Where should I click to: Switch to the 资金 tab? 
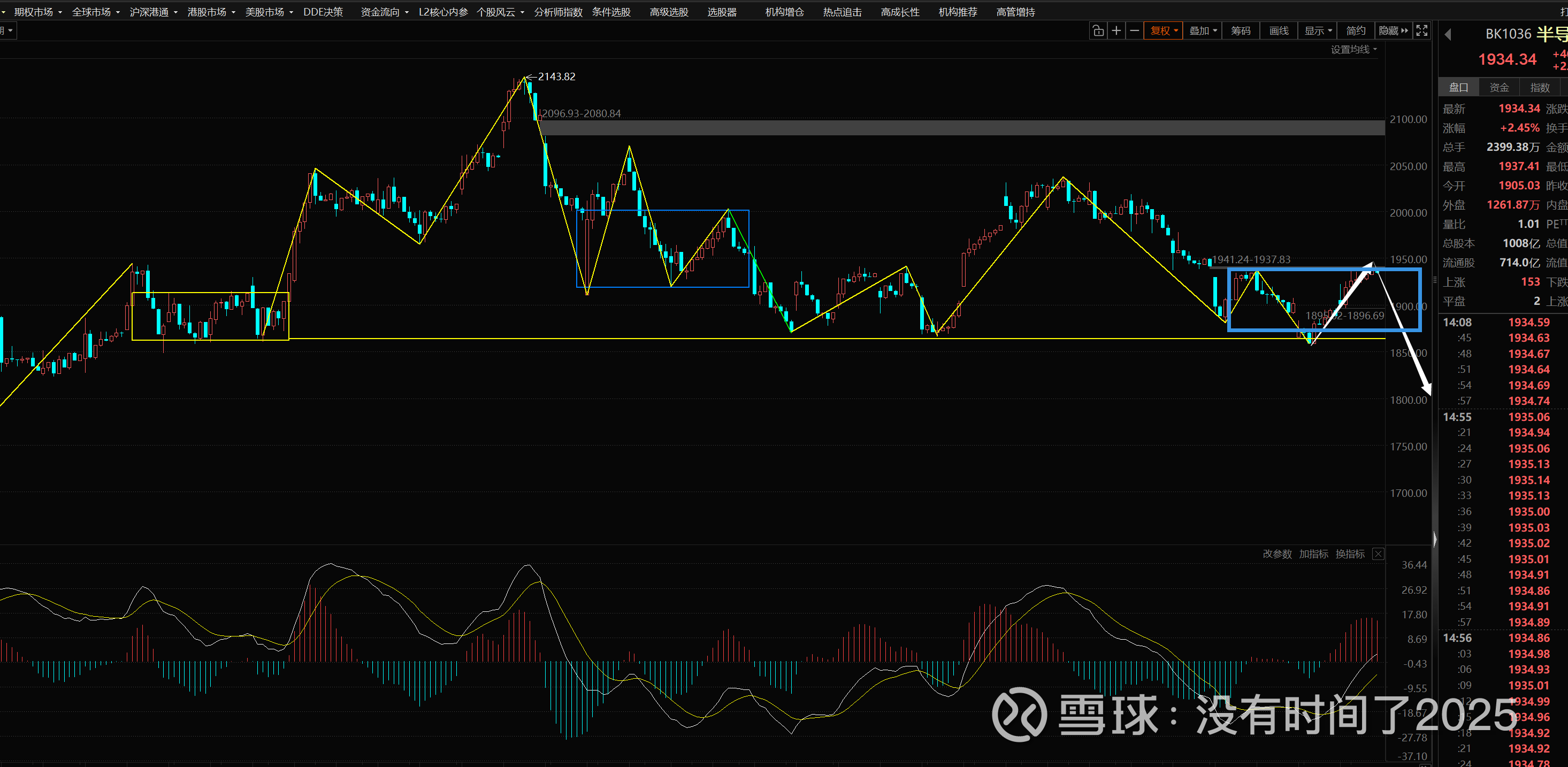[x=1499, y=88]
